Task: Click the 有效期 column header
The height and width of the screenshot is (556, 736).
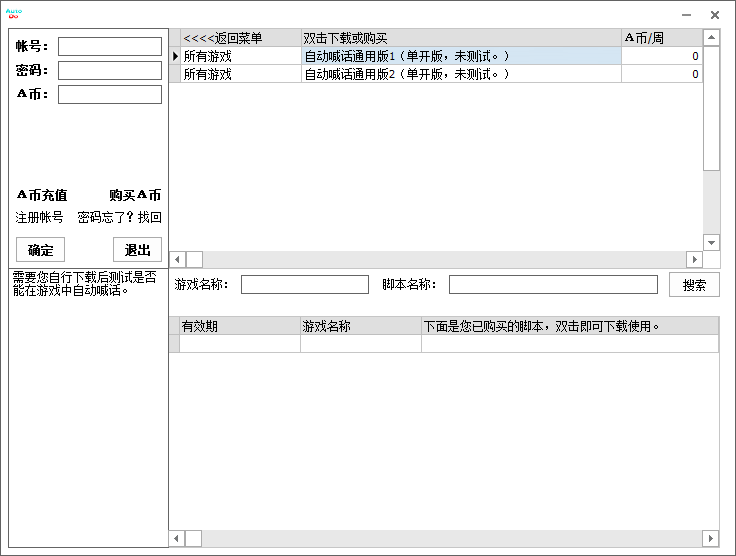Action: coord(240,326)
